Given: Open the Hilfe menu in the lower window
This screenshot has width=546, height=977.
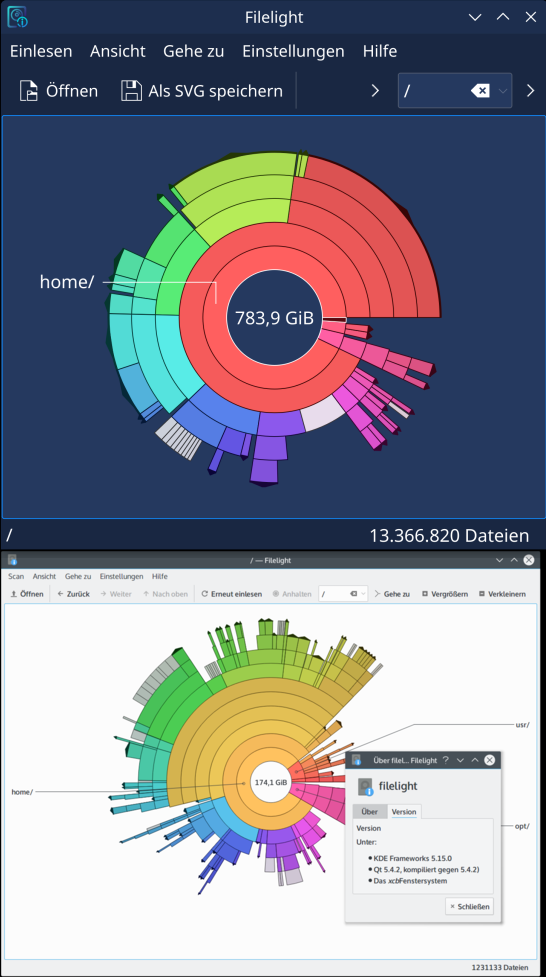Looking at the screenshot, I should [x=160, y=576].
